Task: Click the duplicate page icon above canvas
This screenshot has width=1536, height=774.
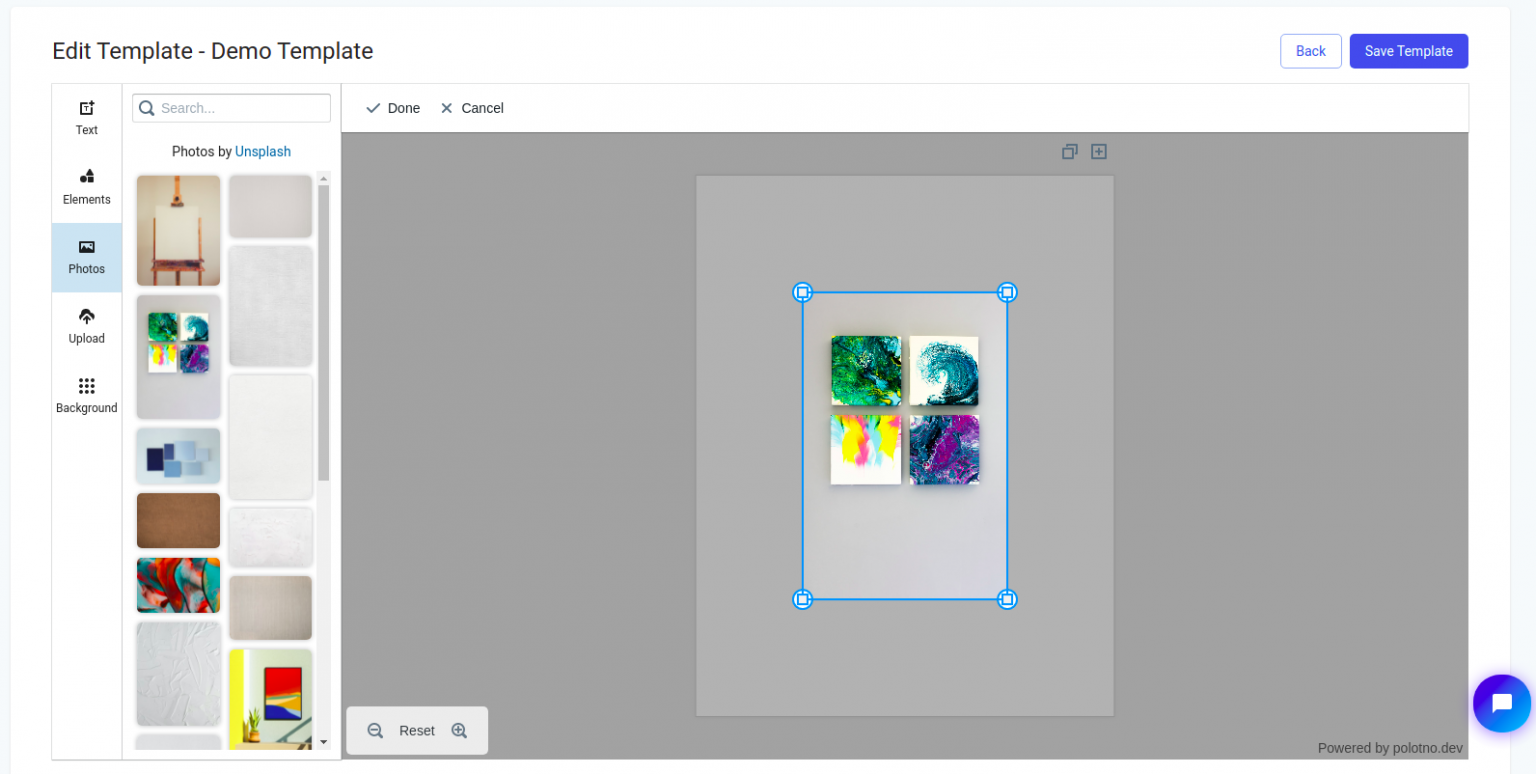Action: pyautogui.click(x=1070, y=151)
